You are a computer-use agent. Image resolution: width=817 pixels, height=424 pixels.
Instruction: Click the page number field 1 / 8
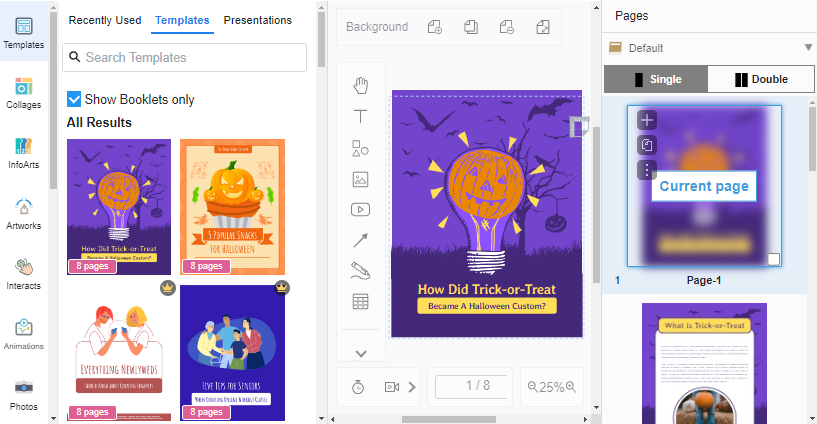point(471,386)
